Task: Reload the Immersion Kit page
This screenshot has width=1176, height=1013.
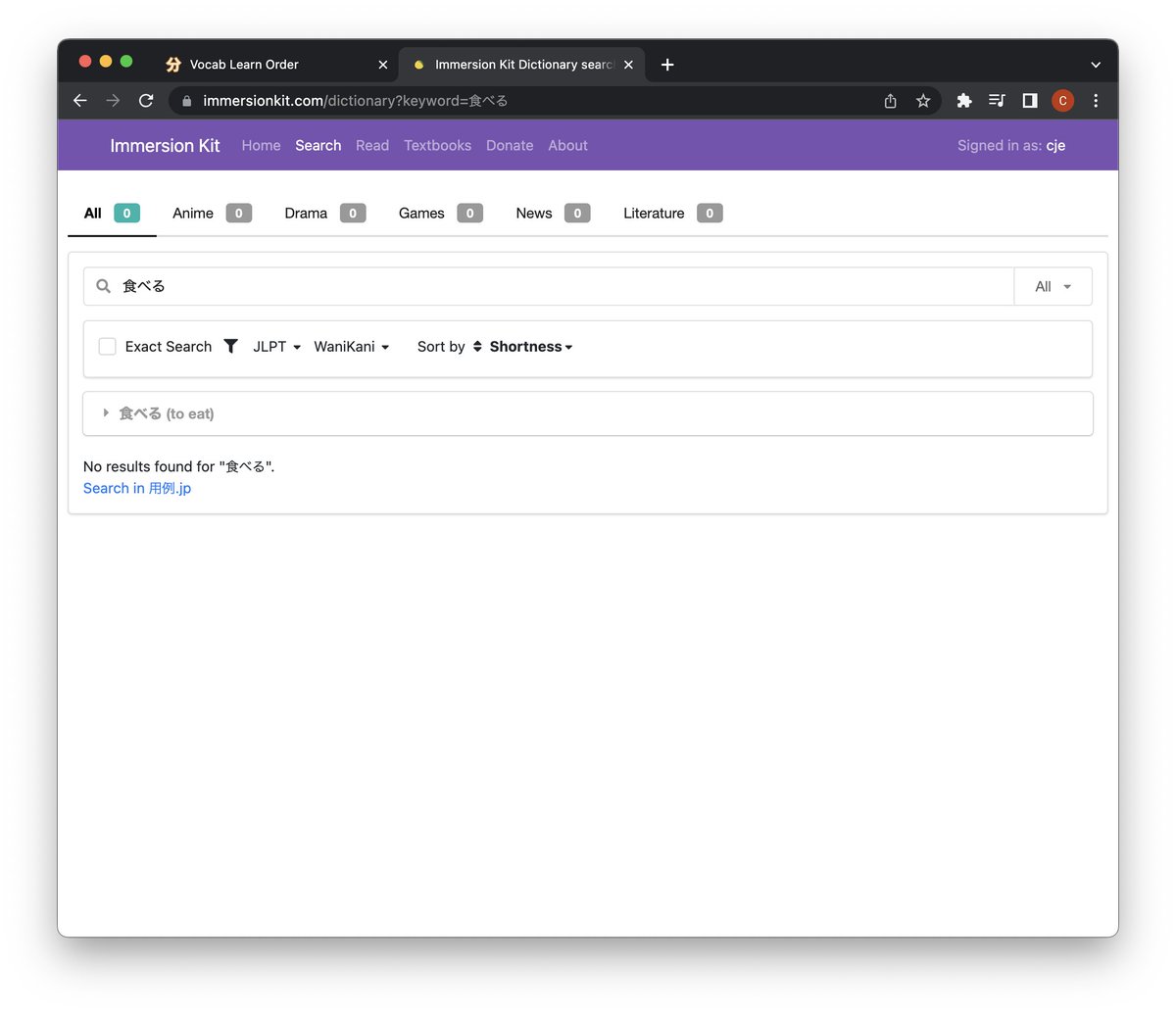Action: (146, 101)
